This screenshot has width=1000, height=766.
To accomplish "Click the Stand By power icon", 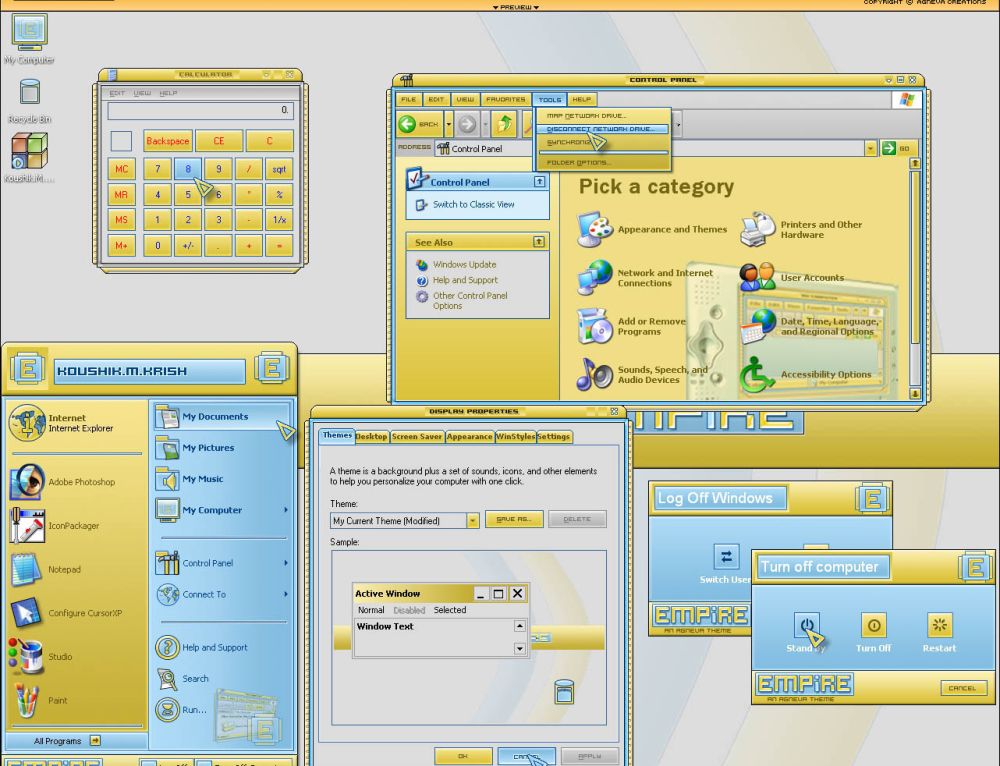I will [x=807, y=626].
